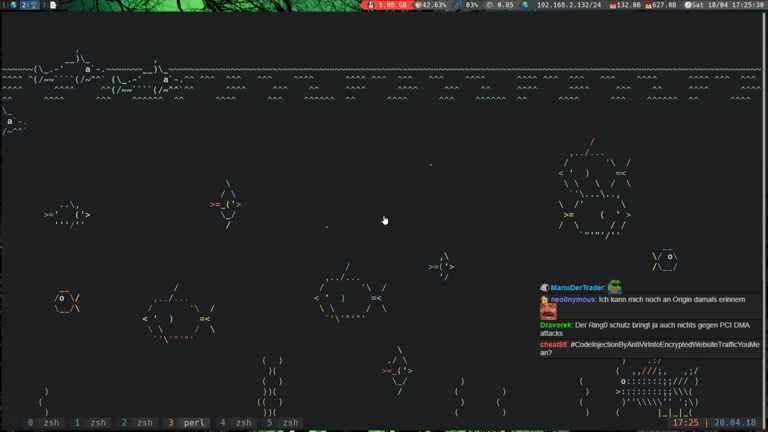Click the 'Ich kann mich noch an Origin' message
This screenshot has height=432, width=768.
672,300
